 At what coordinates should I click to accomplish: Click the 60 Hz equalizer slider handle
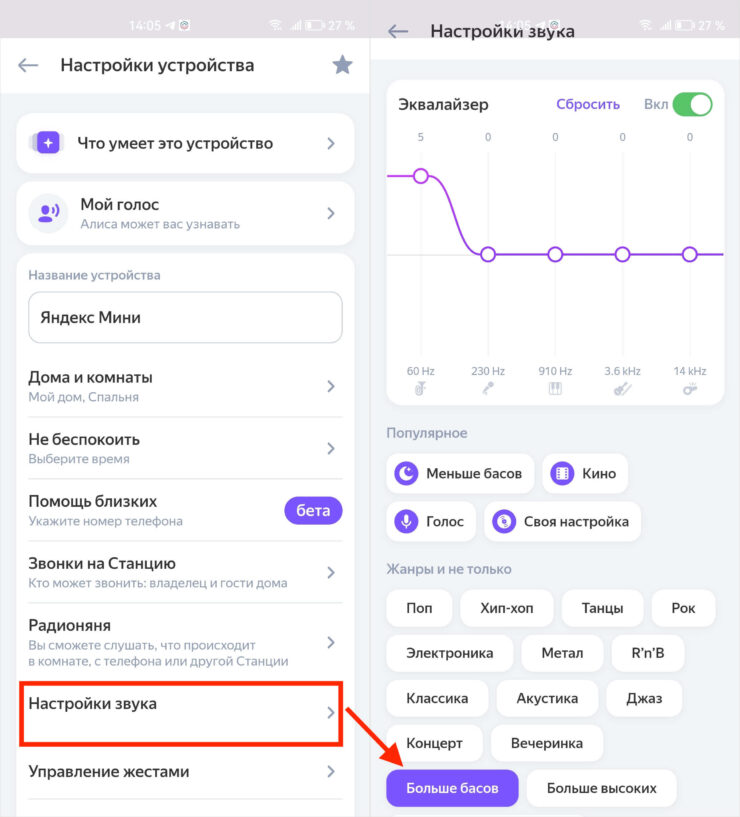point(421,176)
